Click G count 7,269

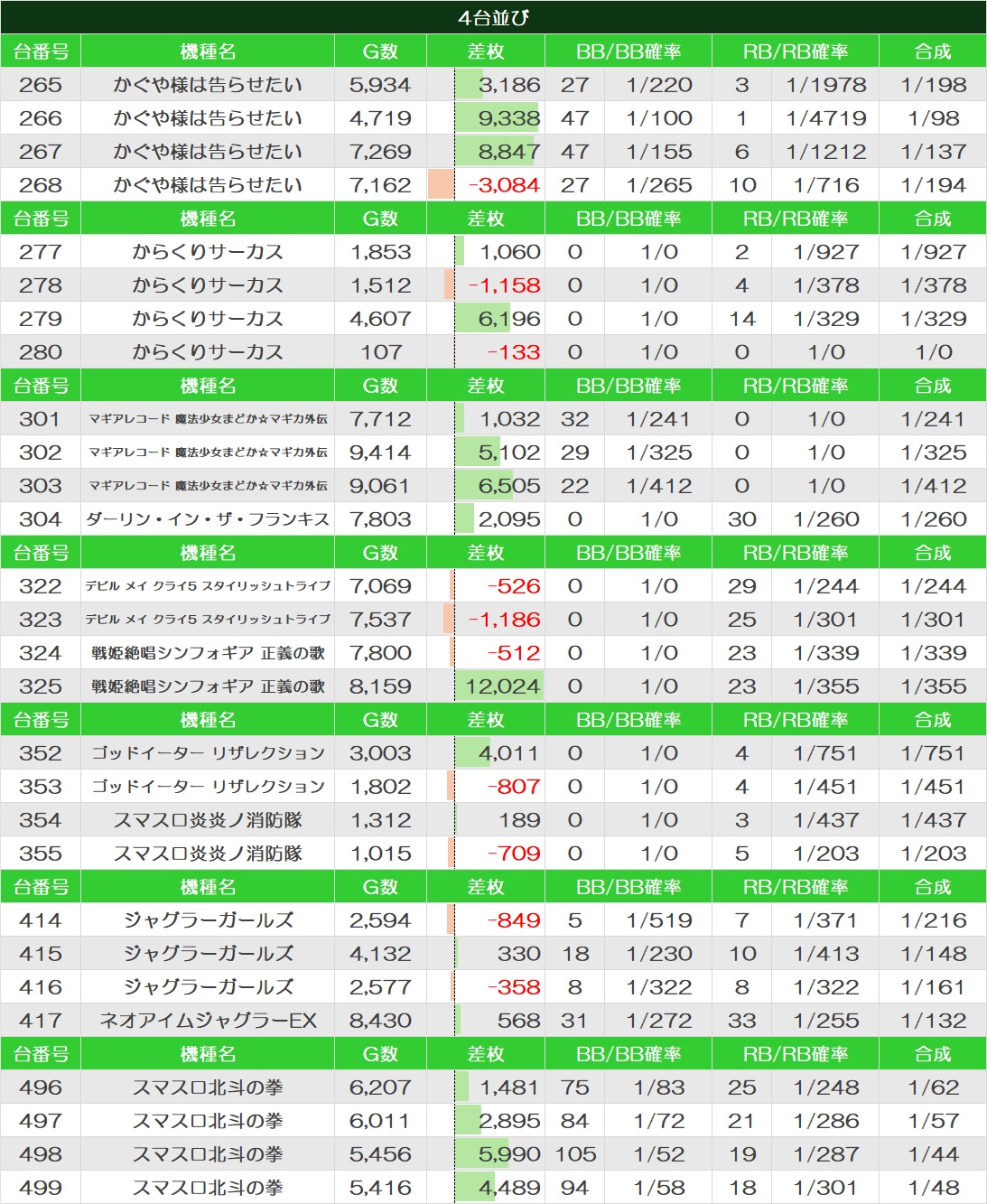[x=380, y=152]
